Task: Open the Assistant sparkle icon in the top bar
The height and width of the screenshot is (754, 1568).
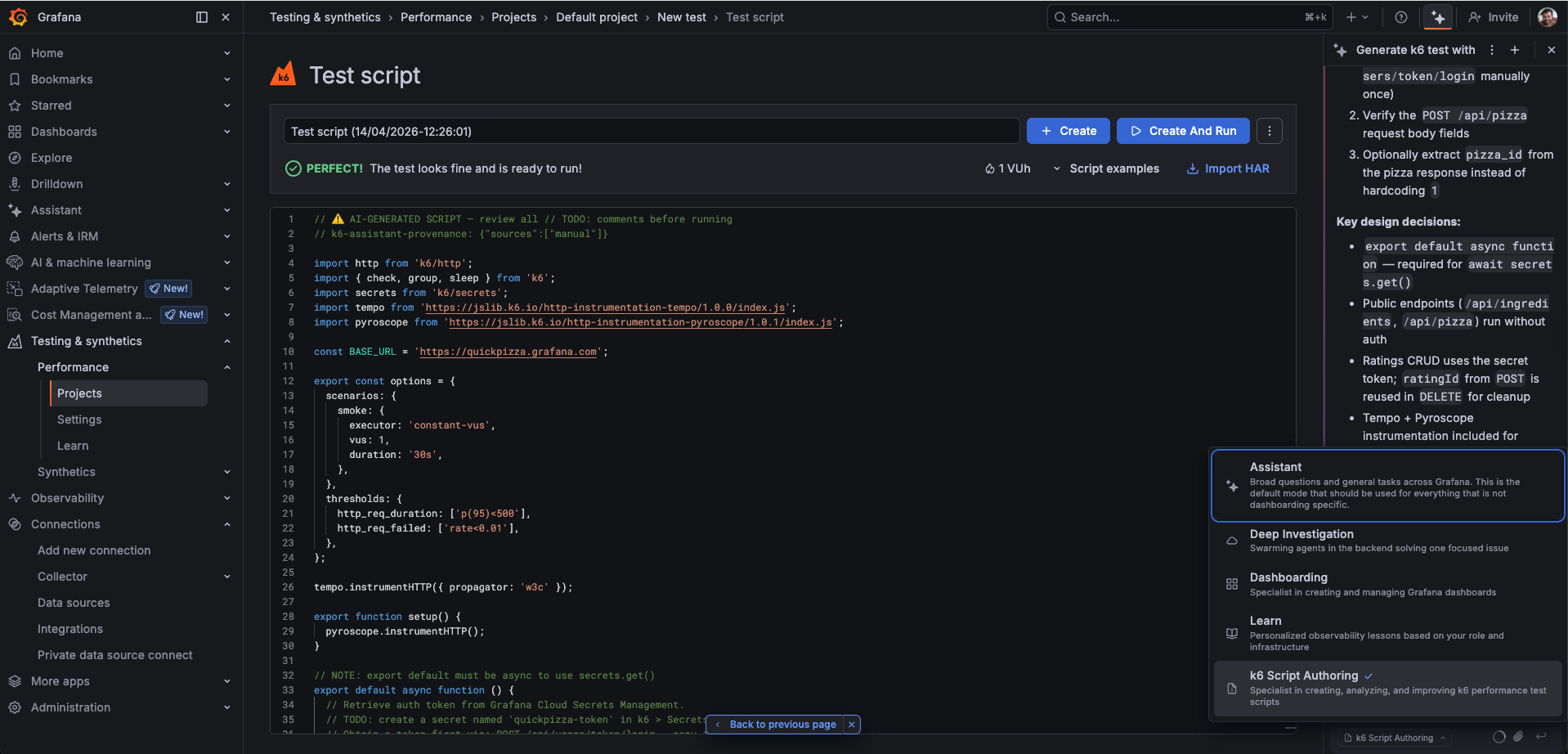Action: click(x=1437, y=16)
